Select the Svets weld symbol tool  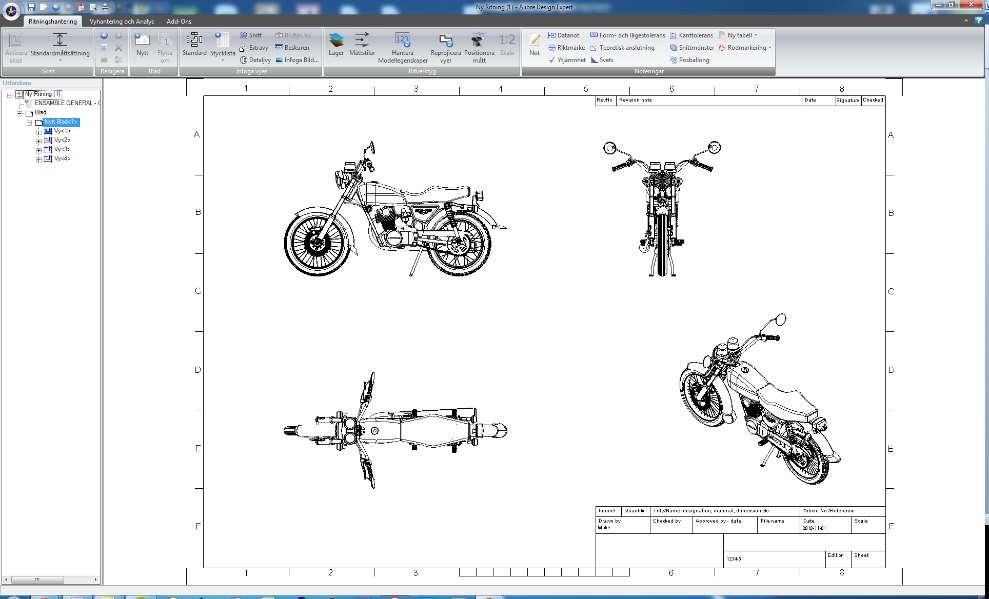(x=602, y=60)
